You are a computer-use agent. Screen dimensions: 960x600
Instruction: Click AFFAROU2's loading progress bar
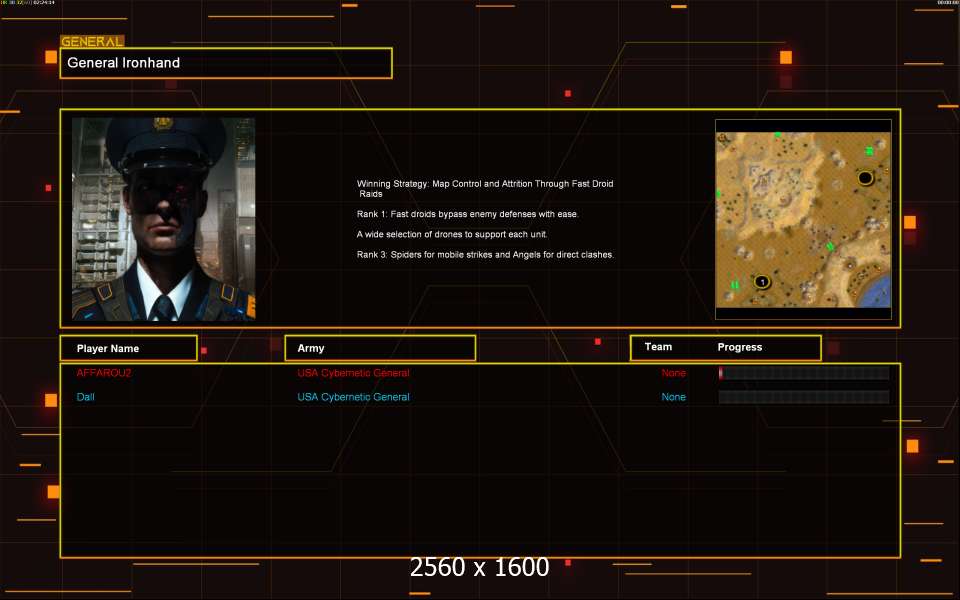[803, 373]
